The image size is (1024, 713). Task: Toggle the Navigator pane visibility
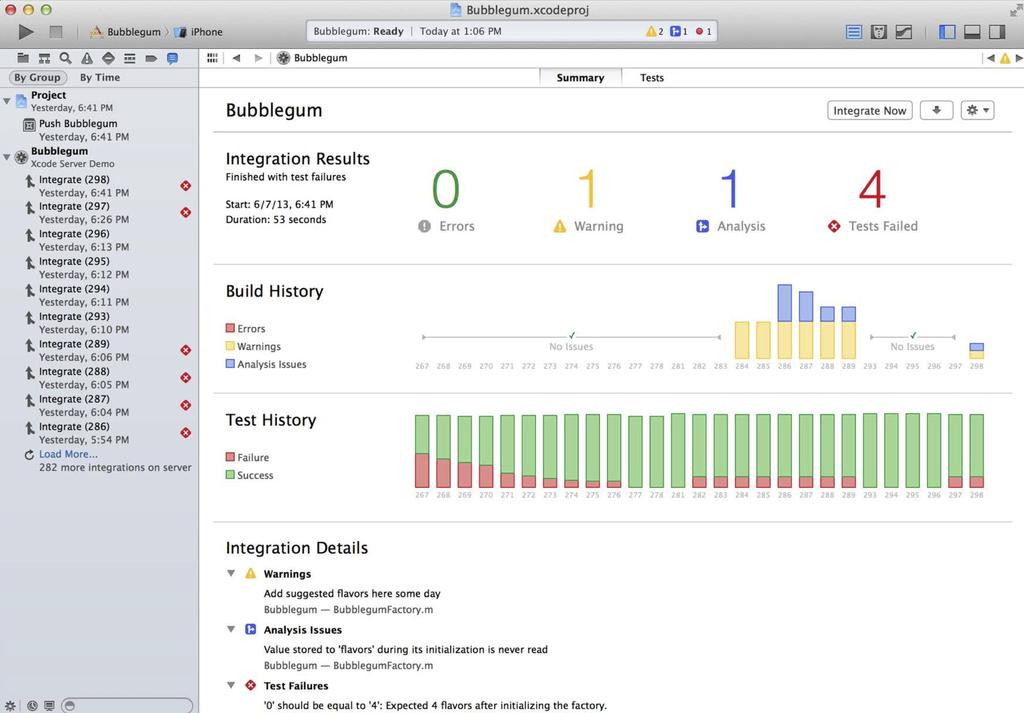tap(947, 31)
